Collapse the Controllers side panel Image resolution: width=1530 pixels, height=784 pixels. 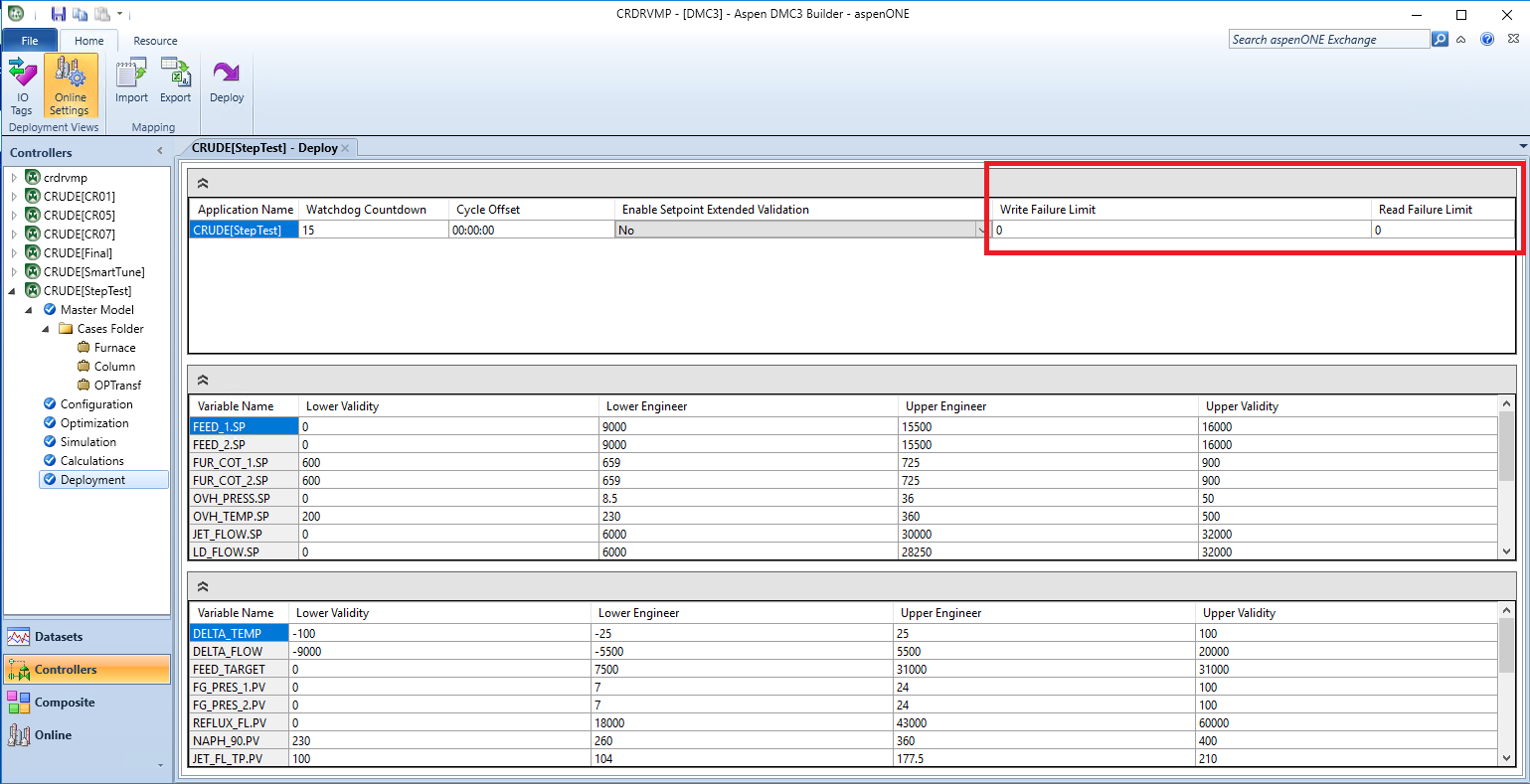tap(160, 152)
